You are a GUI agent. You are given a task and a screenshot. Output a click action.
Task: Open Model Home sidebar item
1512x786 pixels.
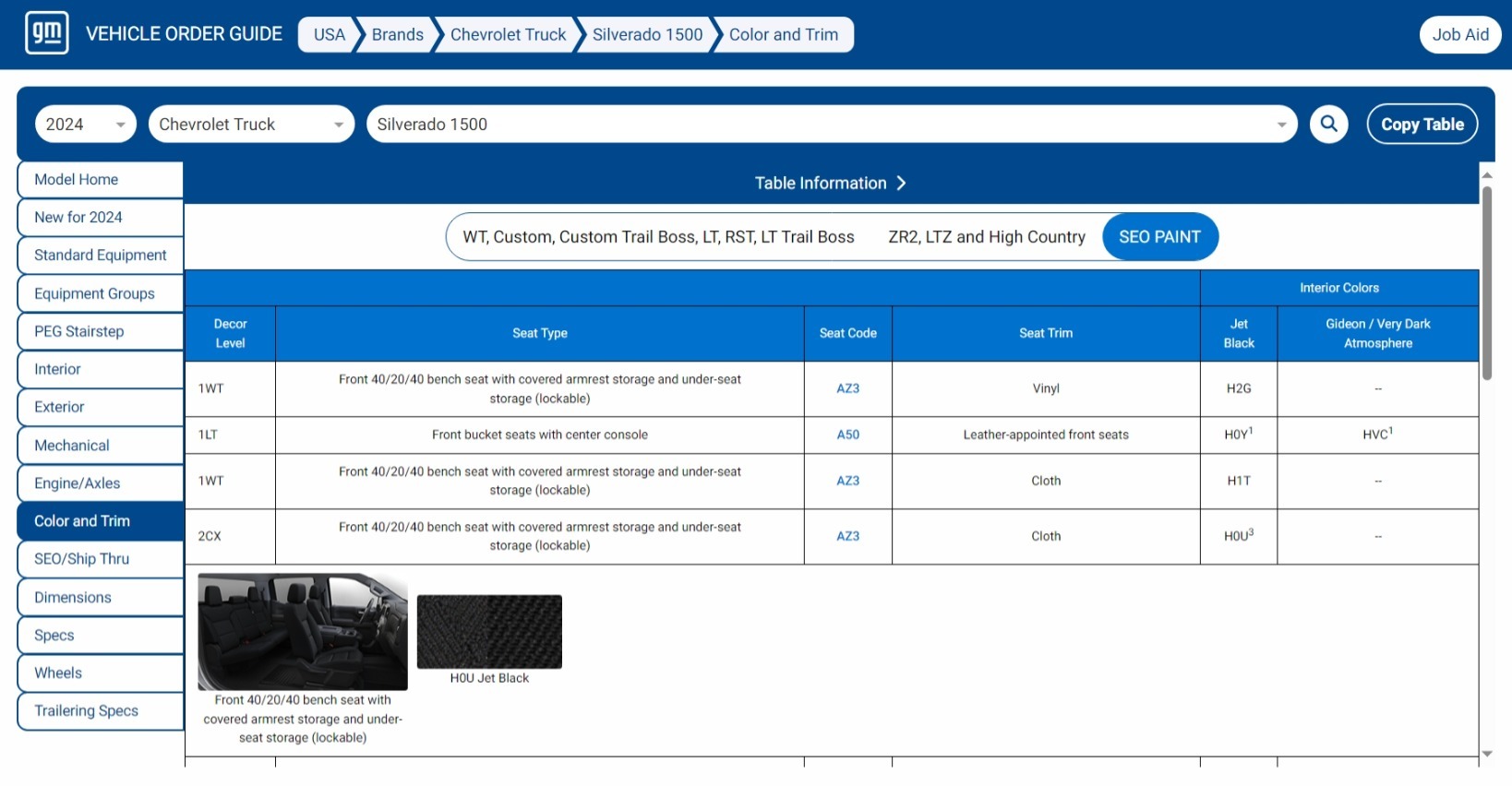101,179
